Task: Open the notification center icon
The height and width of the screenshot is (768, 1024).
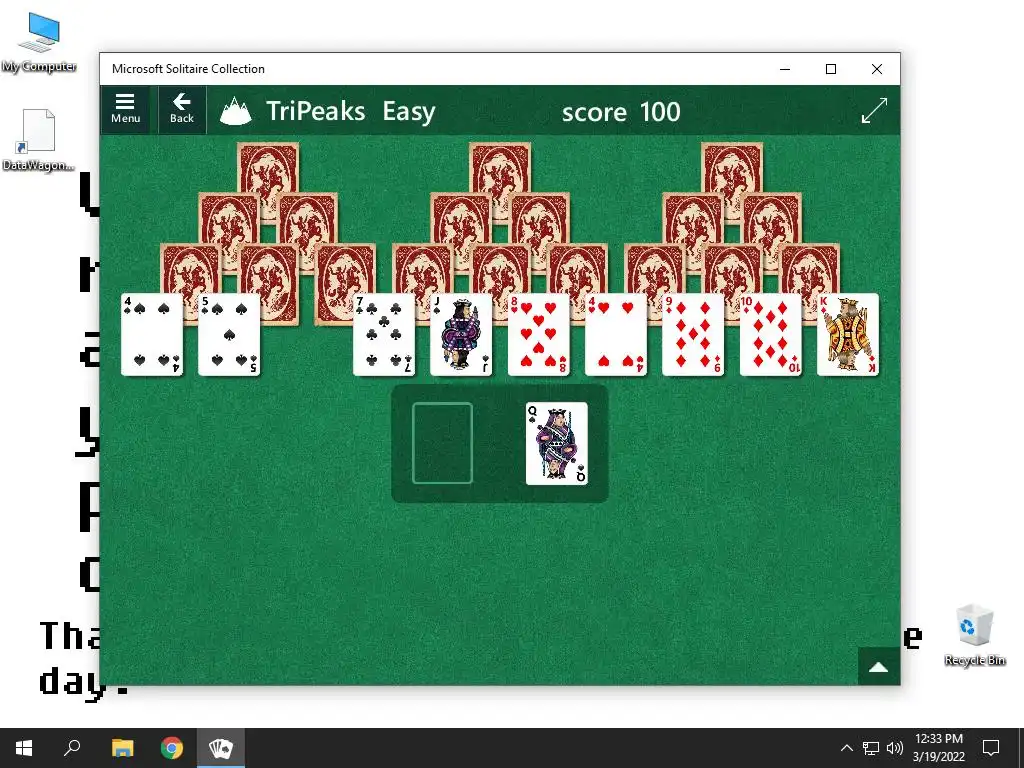Action: coord(991,748)
